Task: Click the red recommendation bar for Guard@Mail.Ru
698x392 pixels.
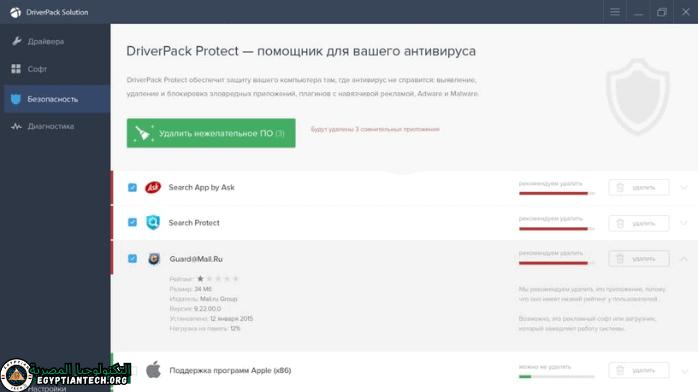Action: [x=556, y=263]
